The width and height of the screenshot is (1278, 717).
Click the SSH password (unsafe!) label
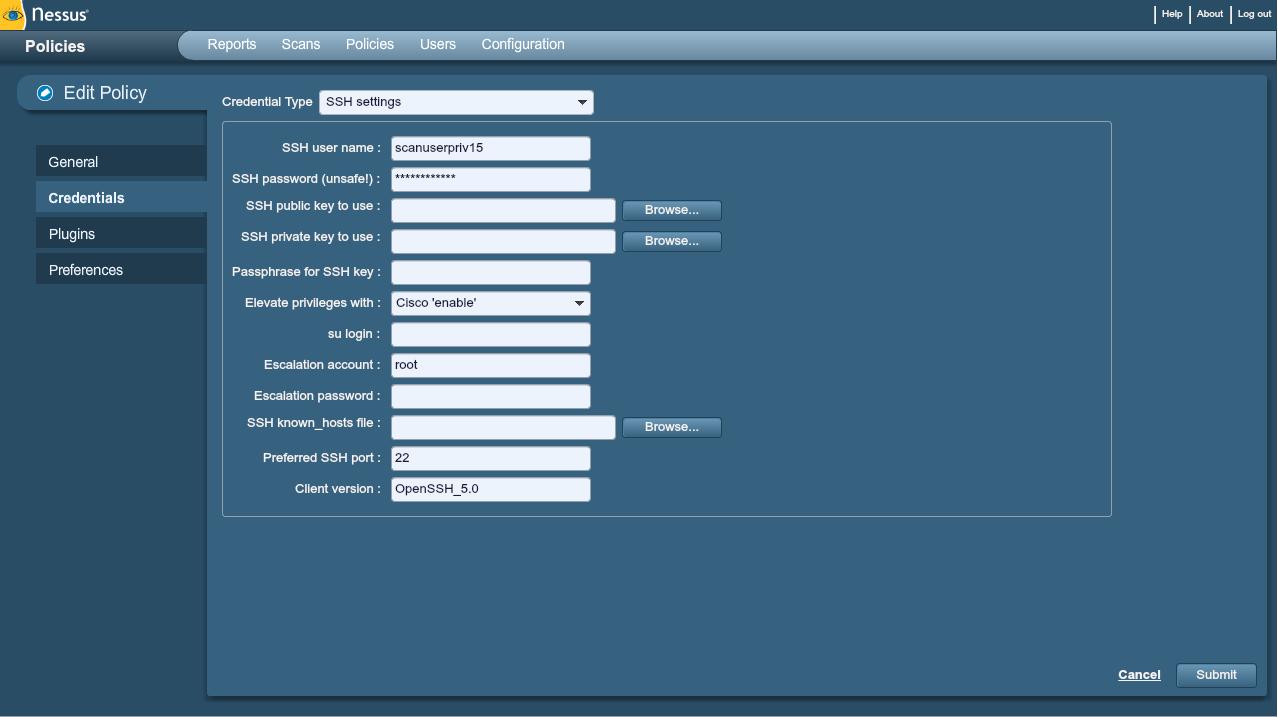[306, 179]
